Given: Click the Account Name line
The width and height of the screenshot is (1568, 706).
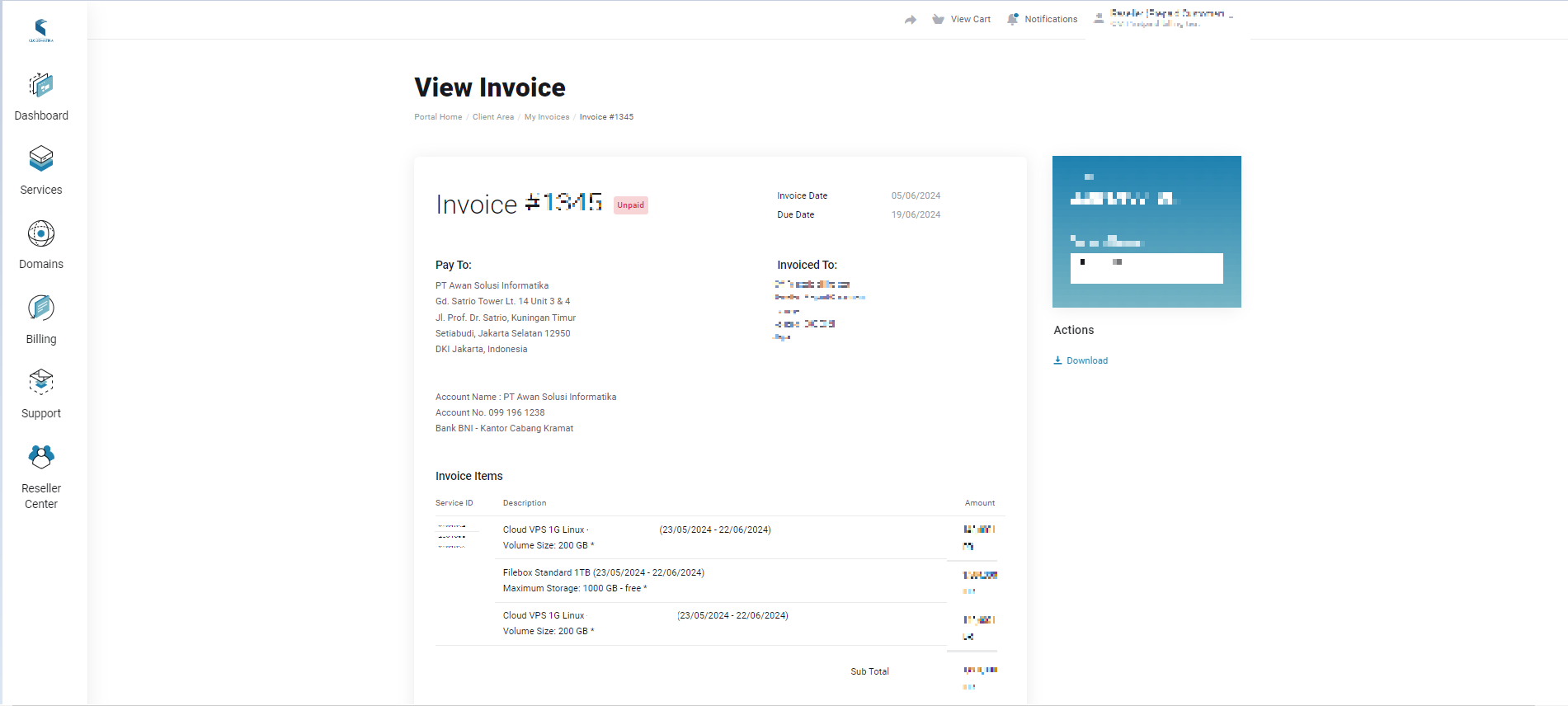Looking at the screenshot, I should (x=526, y=398).
